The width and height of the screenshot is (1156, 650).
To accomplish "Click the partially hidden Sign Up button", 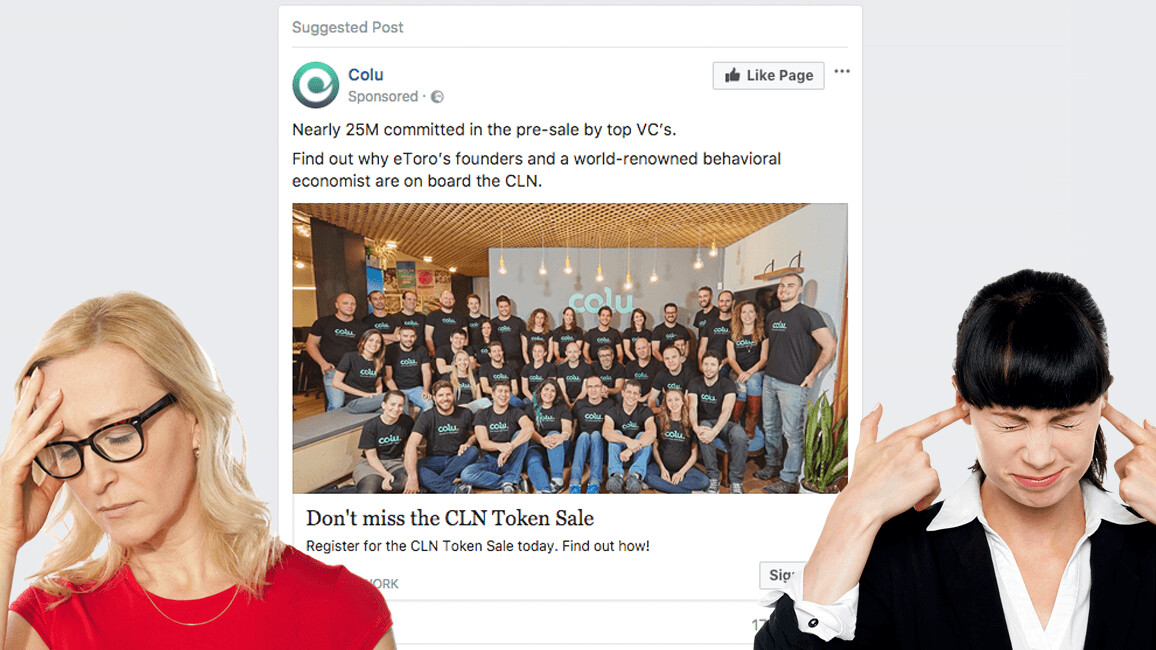I will click(x=780, y=575).
